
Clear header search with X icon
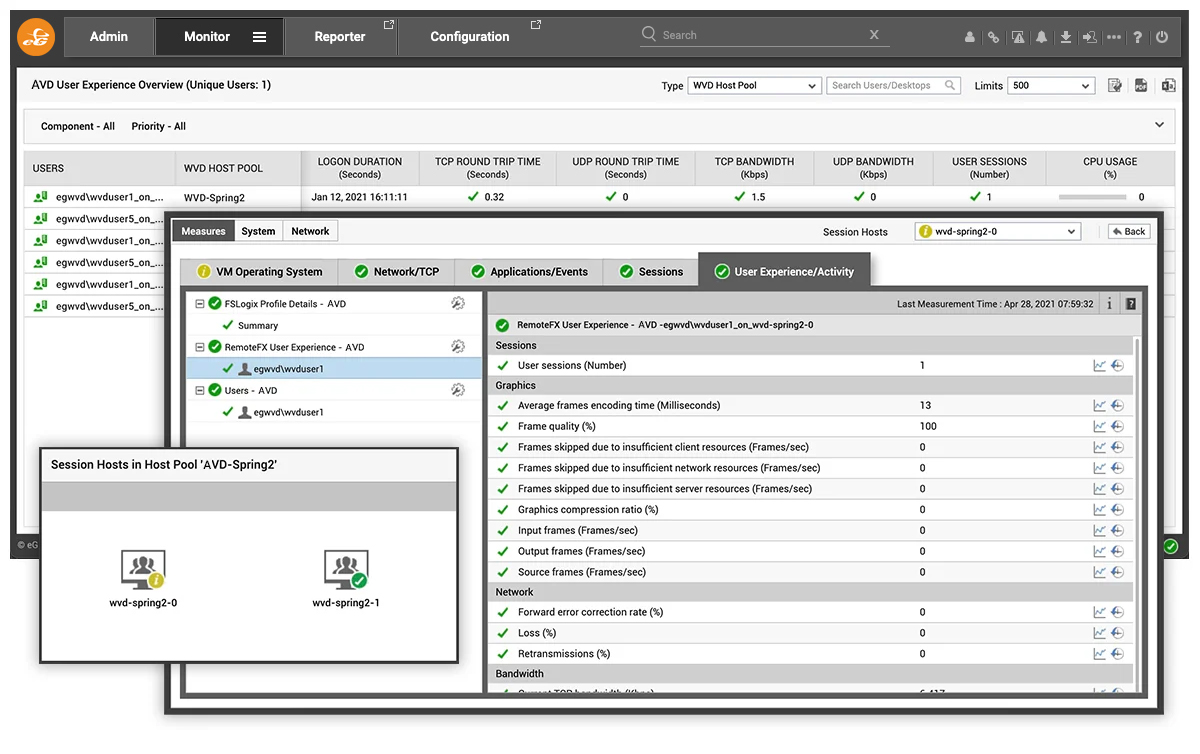point(874,35)
